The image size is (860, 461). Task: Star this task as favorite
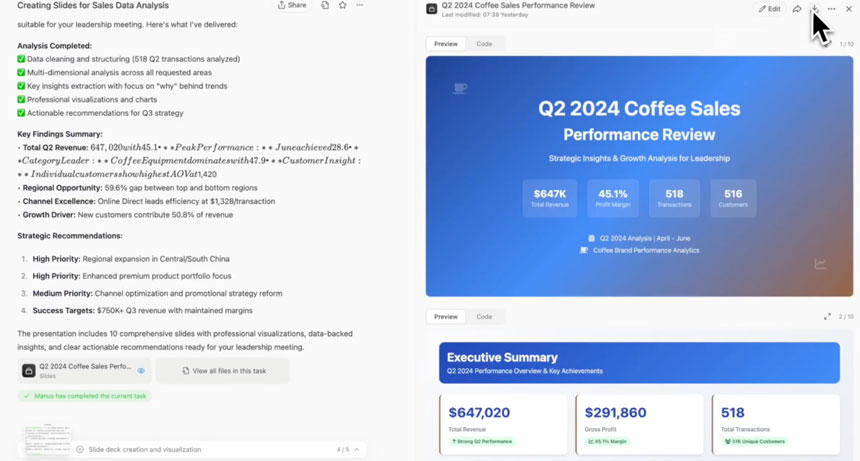click(x=343, y=5)
